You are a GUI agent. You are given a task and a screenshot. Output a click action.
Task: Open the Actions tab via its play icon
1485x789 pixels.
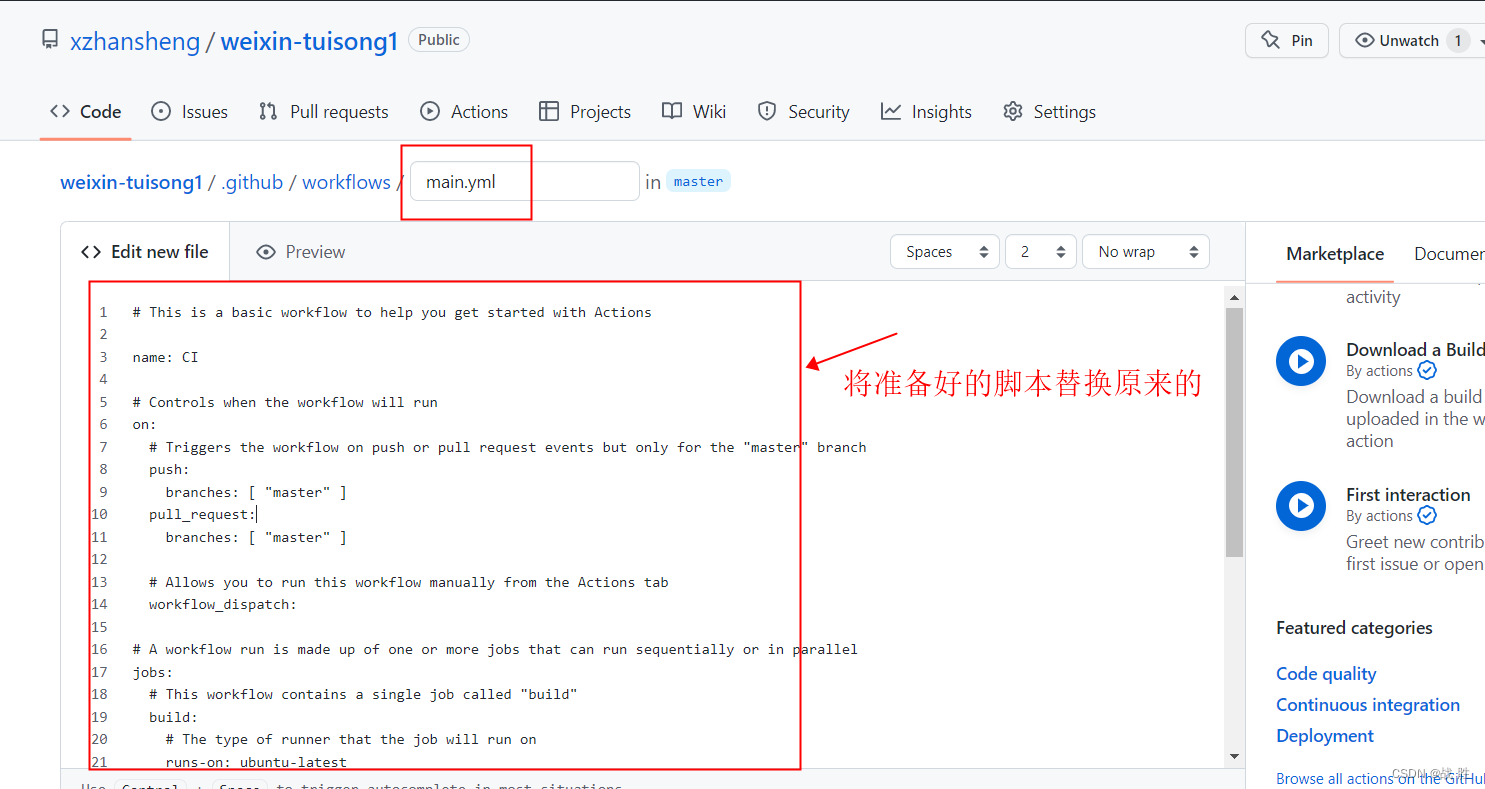tap(430, 111)
